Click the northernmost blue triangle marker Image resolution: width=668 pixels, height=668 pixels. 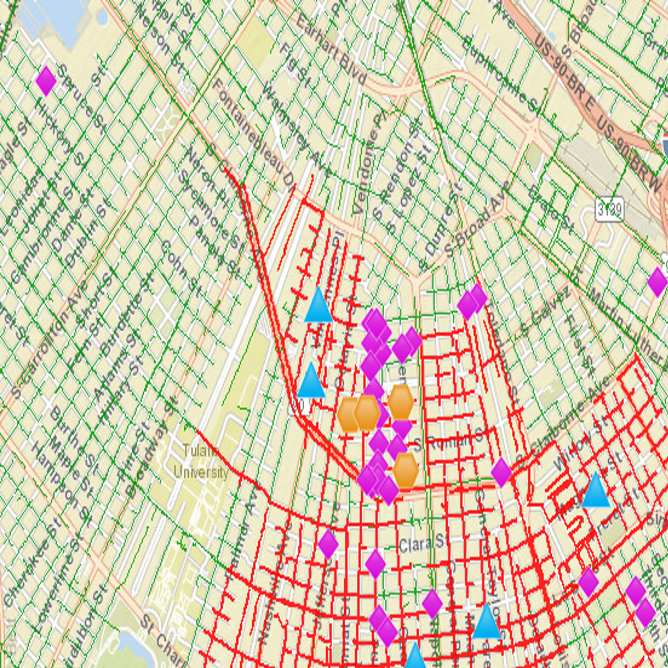tap(318, 306)
